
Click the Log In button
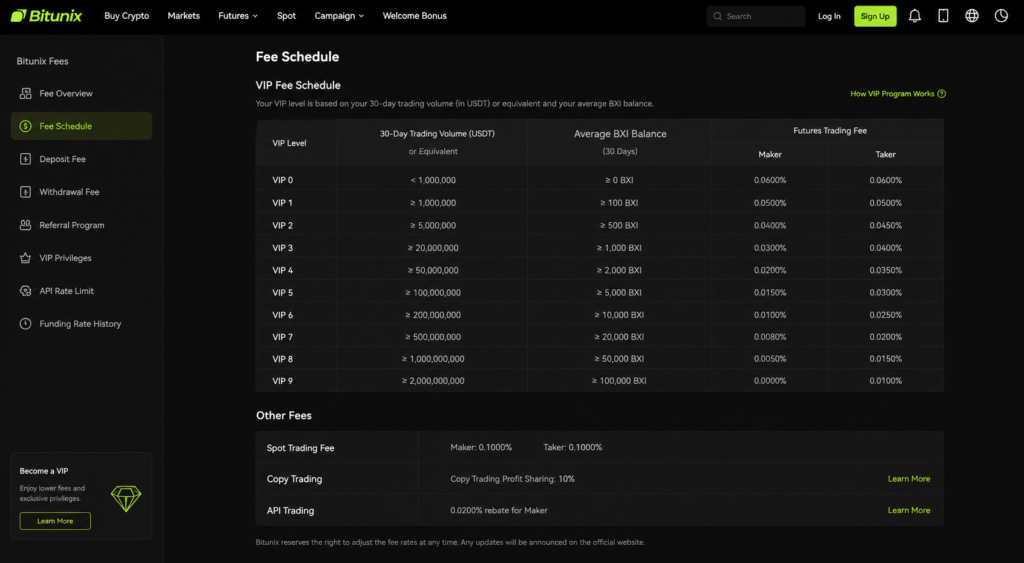829,16
